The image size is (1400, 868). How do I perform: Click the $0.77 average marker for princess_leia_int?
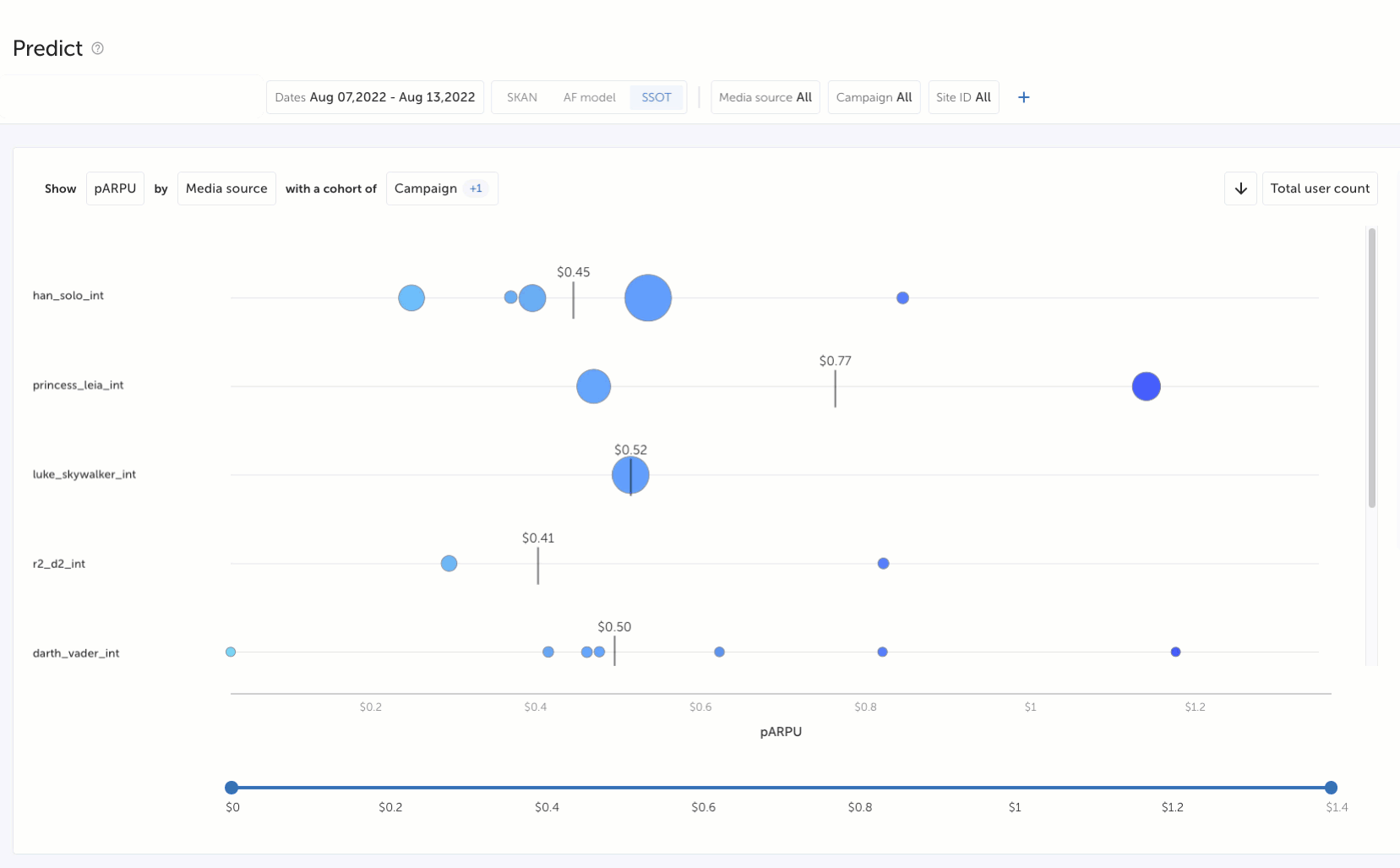pos(836,388)
